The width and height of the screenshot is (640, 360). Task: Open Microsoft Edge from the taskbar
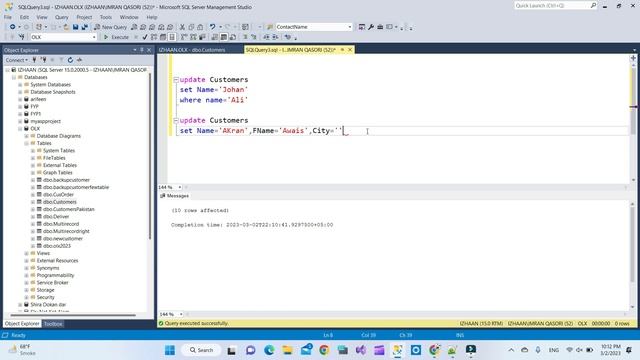[269, 350]
